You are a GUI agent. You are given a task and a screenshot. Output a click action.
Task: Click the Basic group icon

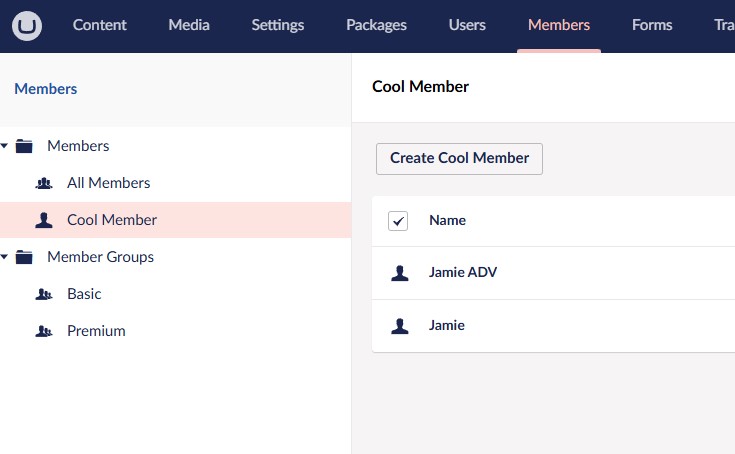click(x=44, y=294)
